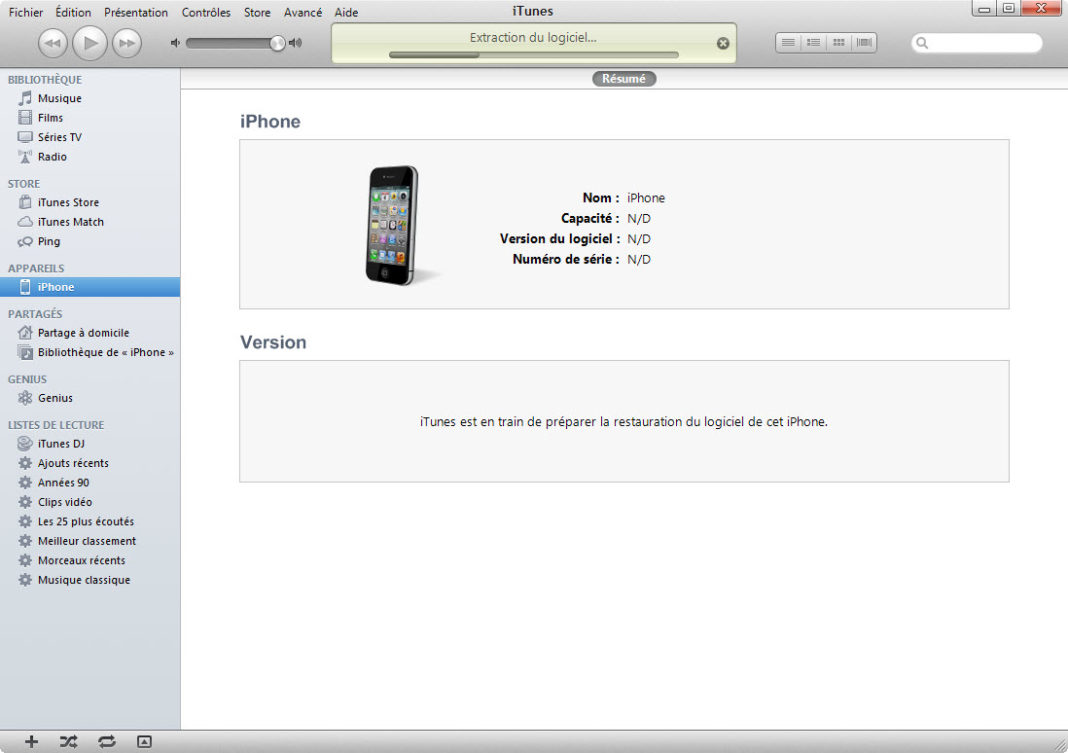Open the iTunes DJ playlist
1068x753 pixels.
pos(90,443)
